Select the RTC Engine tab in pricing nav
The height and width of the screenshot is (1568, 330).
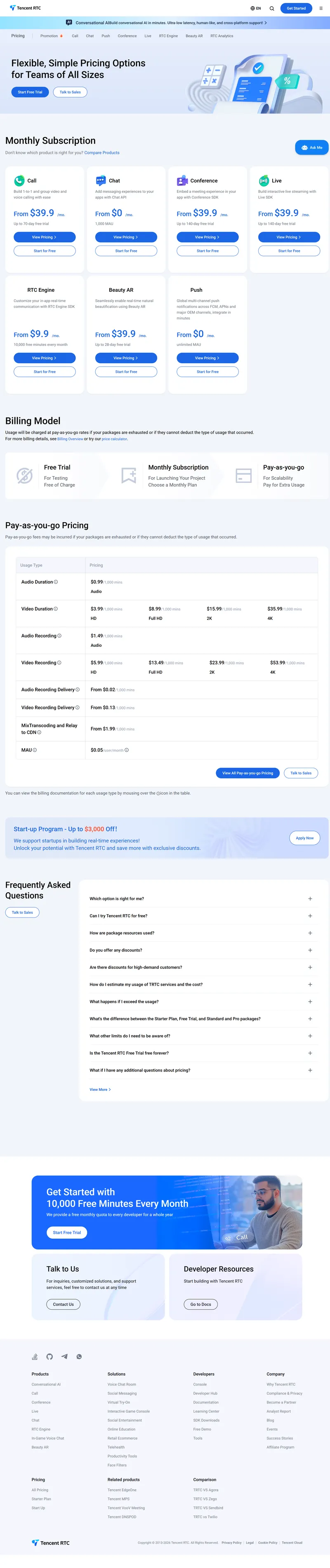(x=169, y=36)
